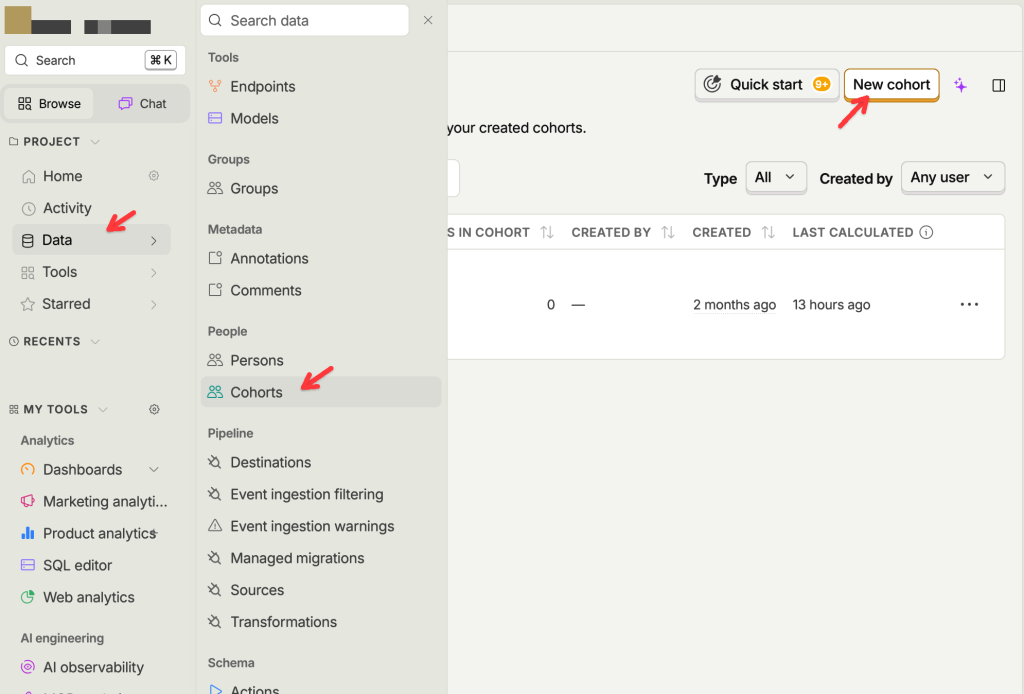
Task: Switch to the Chat tab
Action: 142,104
